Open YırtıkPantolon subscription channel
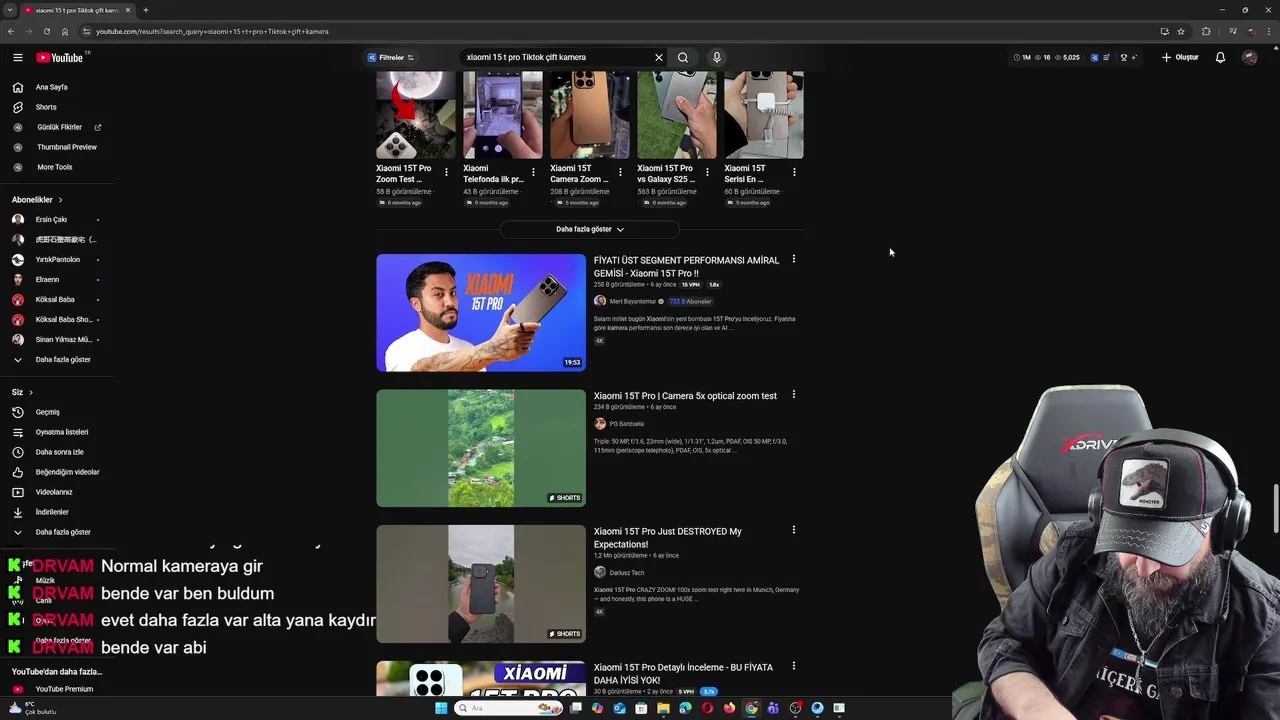This screenshot has width=1280, height=720. [x=57, y=260]
